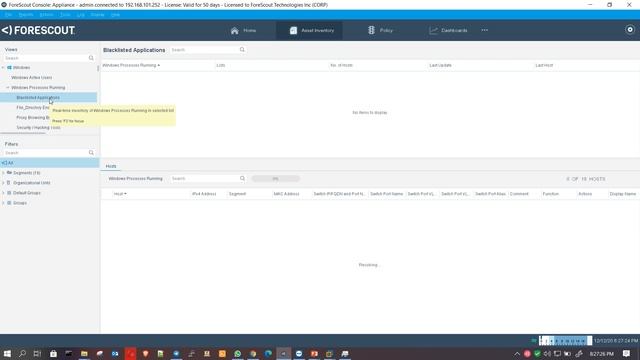Screen dimensions: 640x360
Task: Open the Dashboards tab
Action: [x=448, y=30]
